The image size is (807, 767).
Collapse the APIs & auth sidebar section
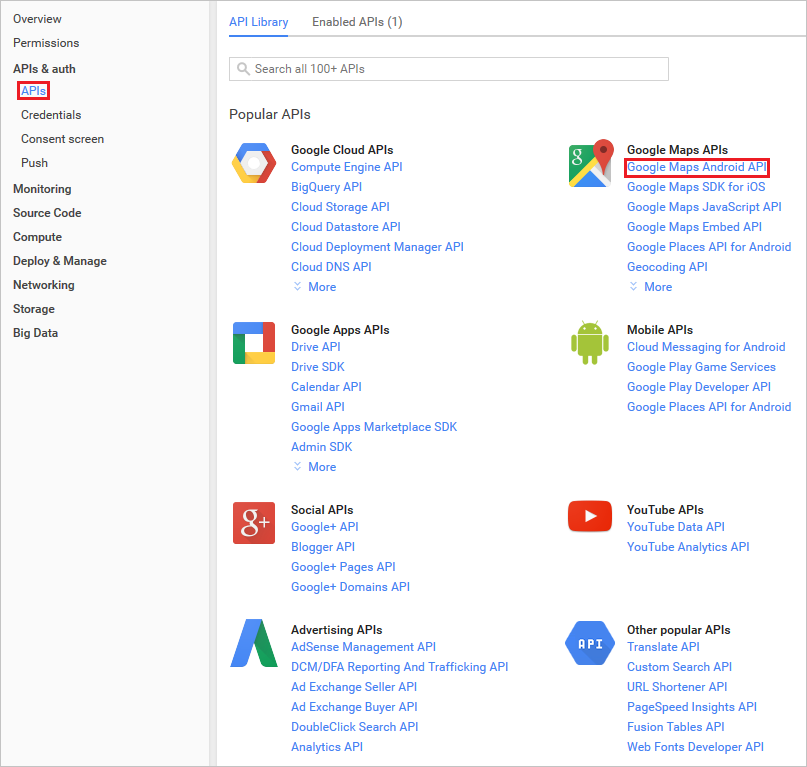click(x=44, y=69)
